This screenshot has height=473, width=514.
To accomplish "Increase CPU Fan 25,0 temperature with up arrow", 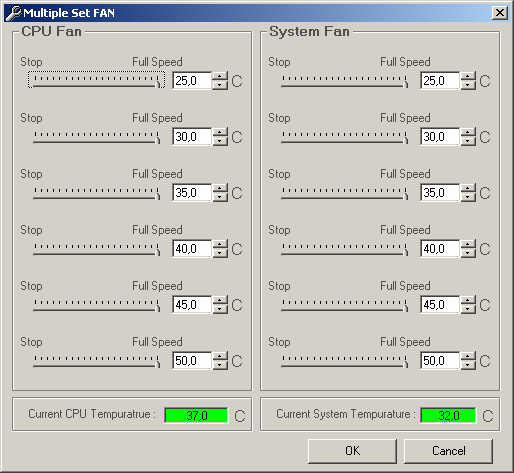I will tap(220, 77).
